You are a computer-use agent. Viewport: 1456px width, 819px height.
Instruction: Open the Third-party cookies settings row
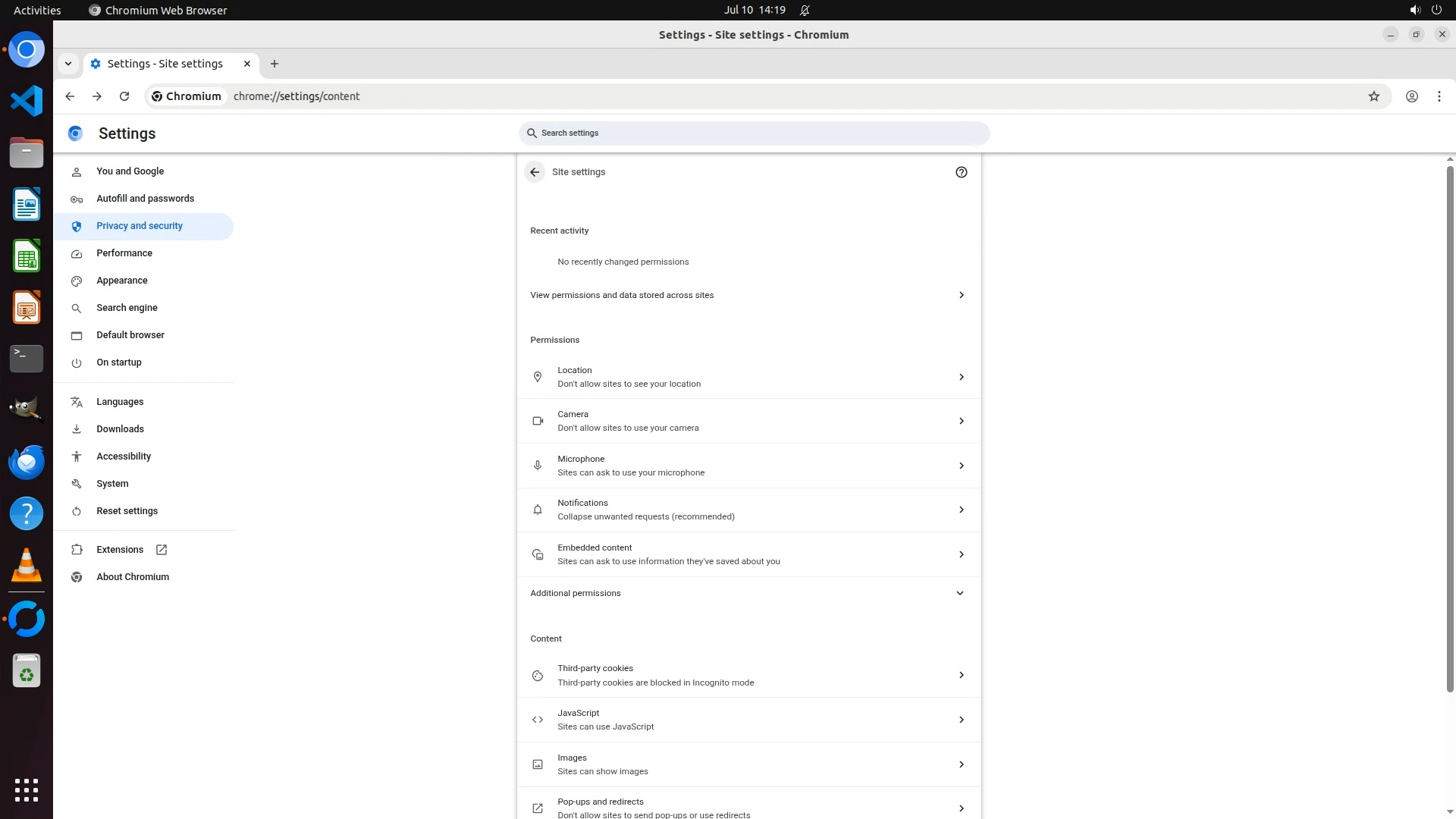pos(748,675)
